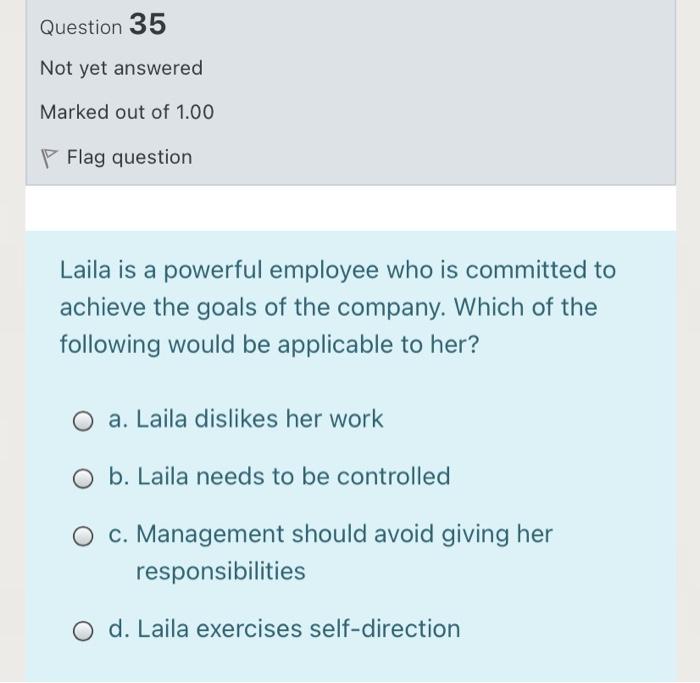Click question line starting 'Laila is a powerful'
700x683 pixels.
pos(337,270)
